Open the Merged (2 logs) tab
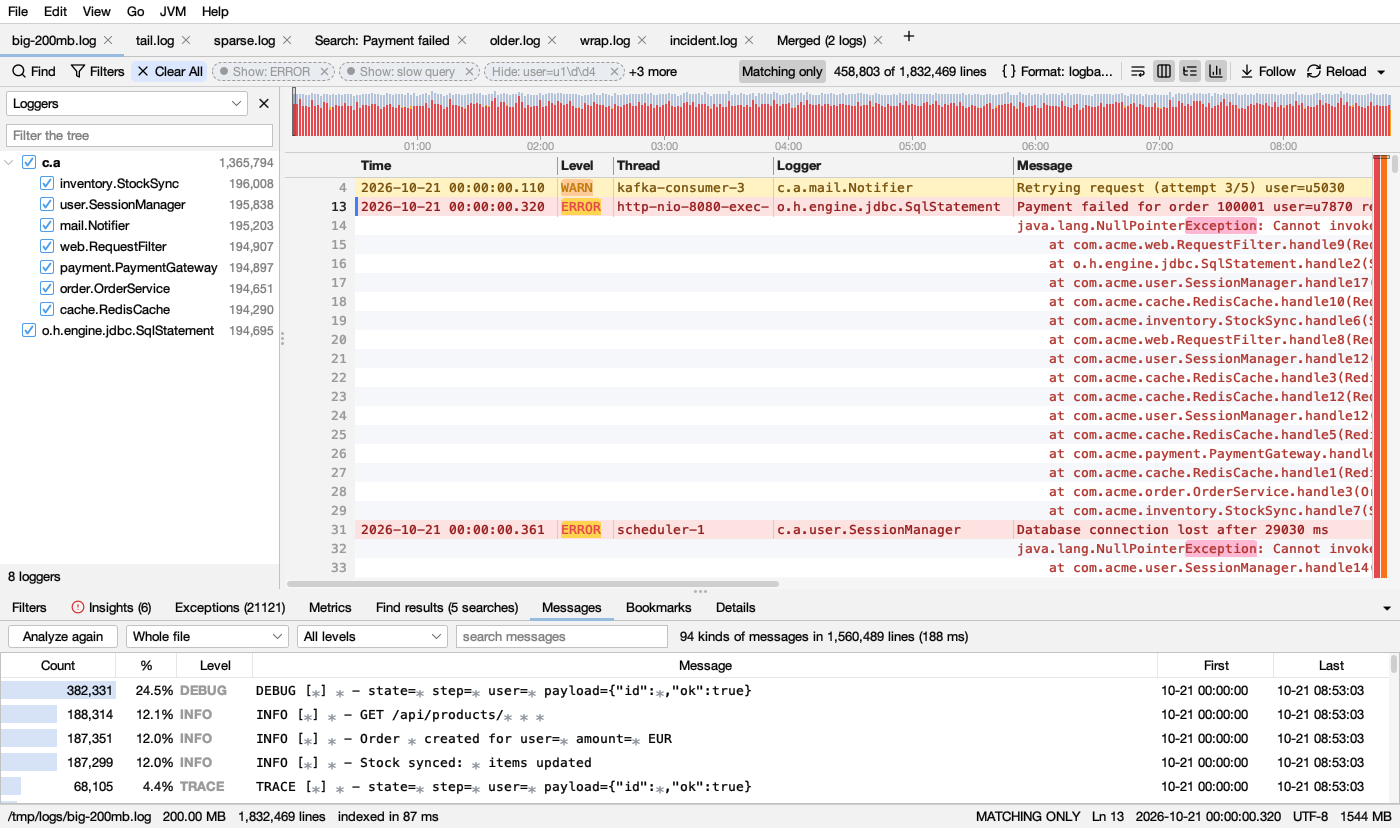The width and height of the screenshot is (1400, 828). (821, 40)
